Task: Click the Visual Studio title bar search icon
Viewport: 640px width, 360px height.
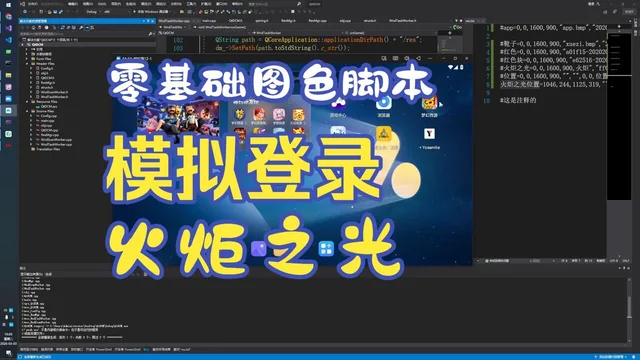Action: tap(299, 4)
